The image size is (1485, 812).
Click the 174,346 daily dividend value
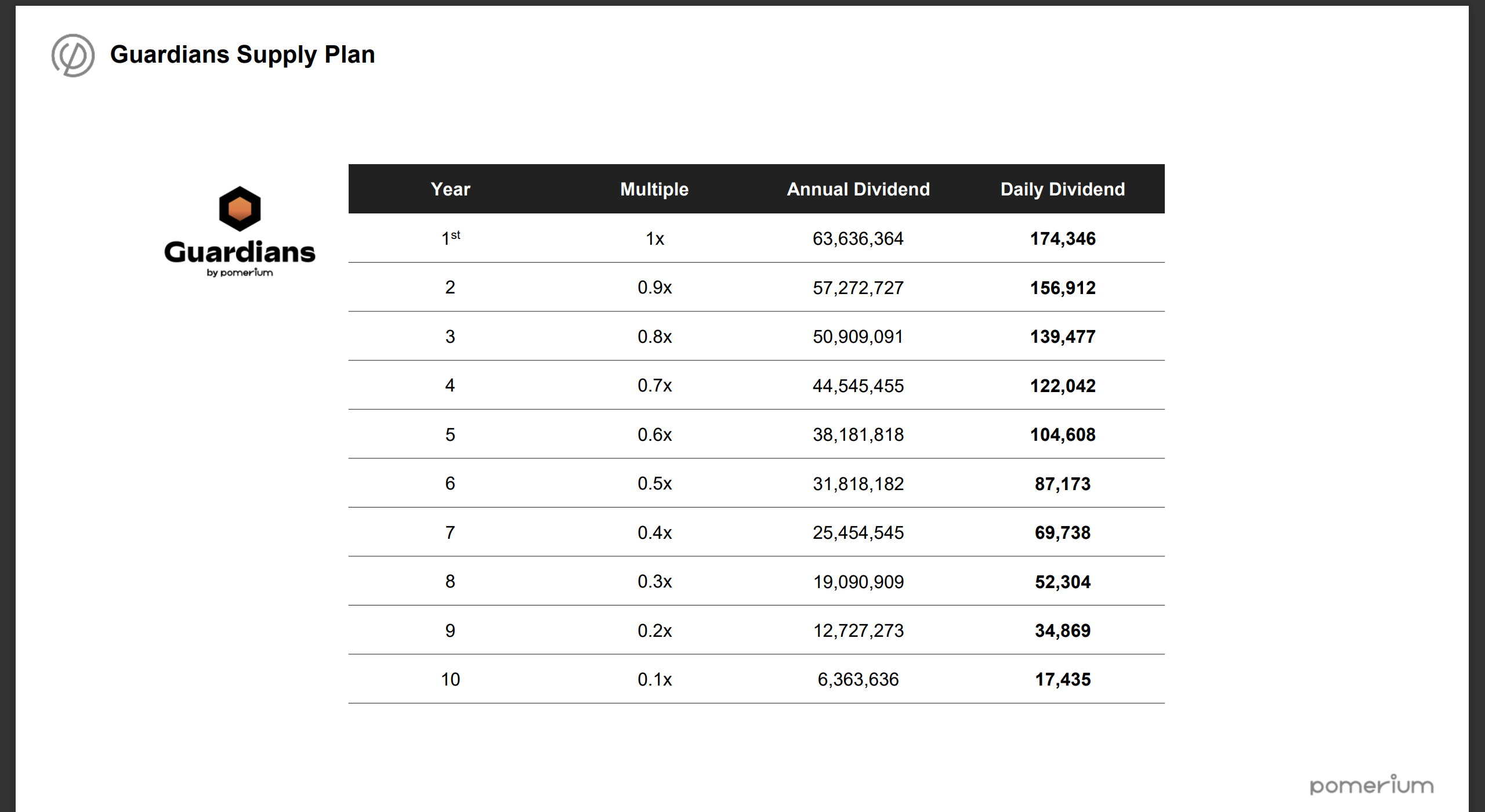click(1062, 238)
